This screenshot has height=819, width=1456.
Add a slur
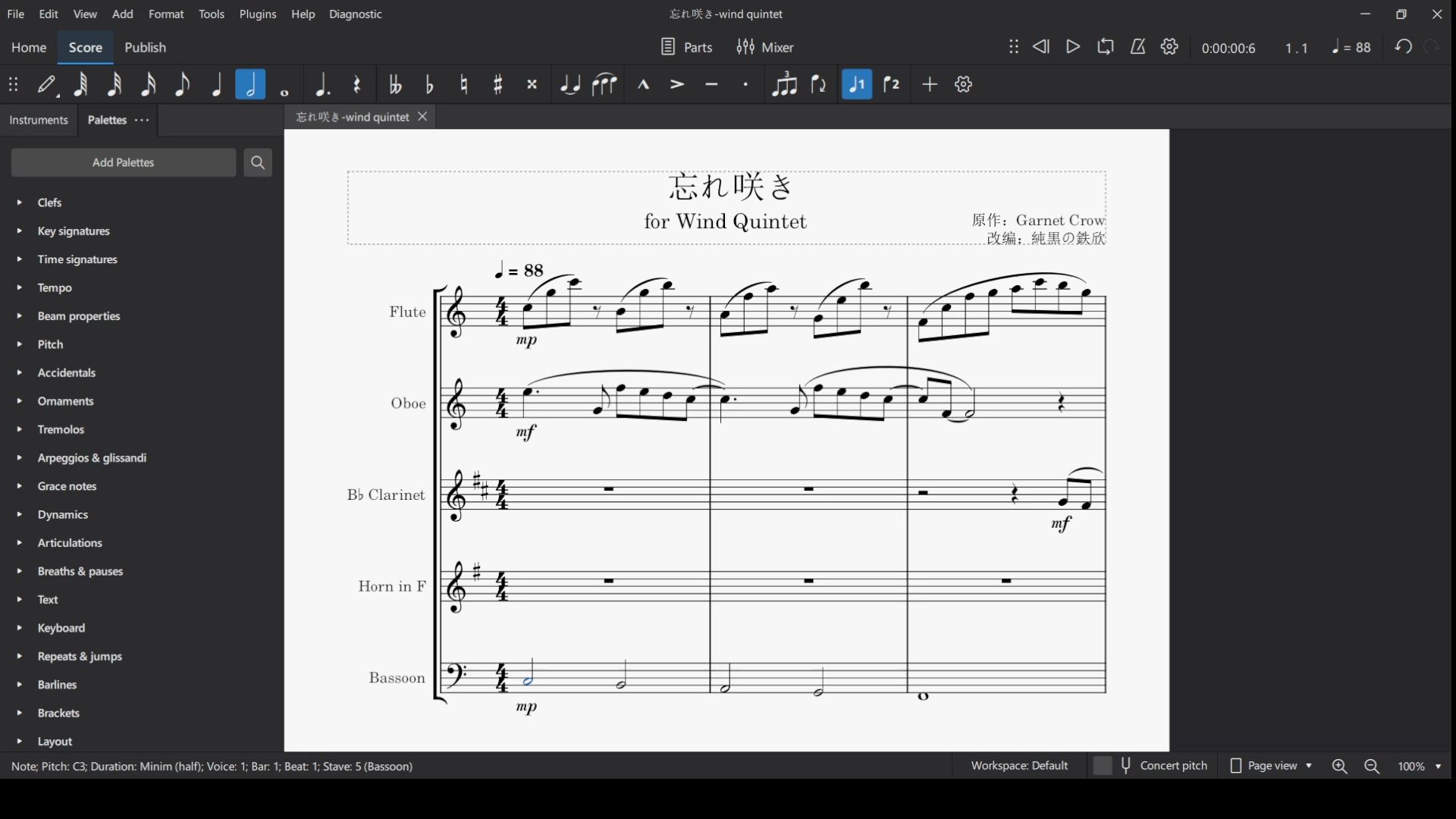click(x=605, y=84)
